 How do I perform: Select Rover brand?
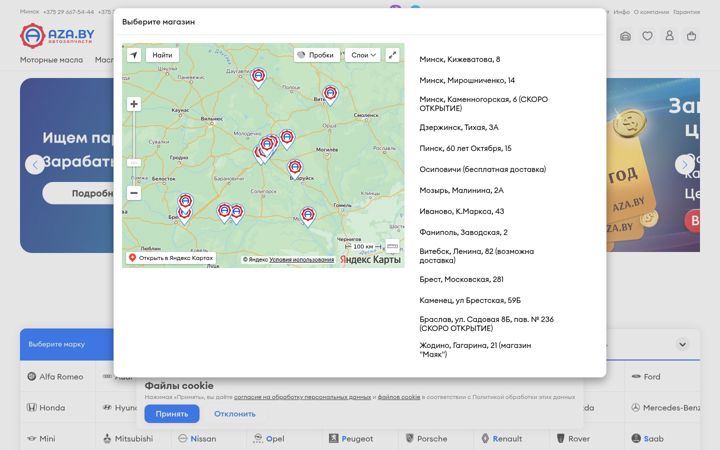tap(573, 439)
